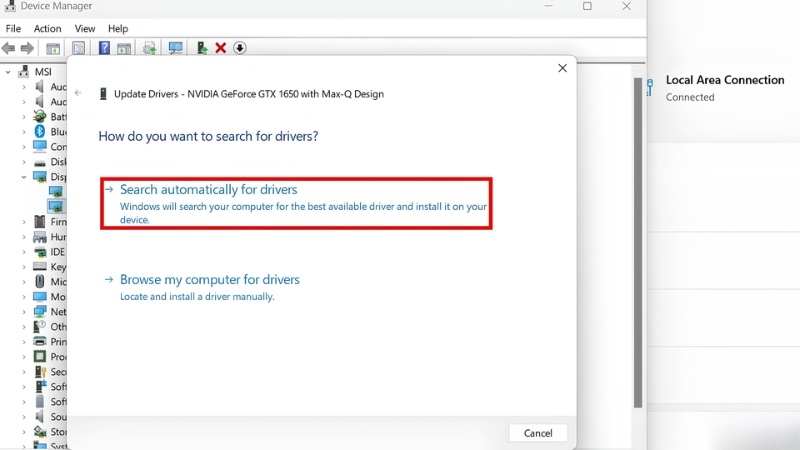Maximize the Device Manager window
Viewport: 800px width, 450px height.
tap(587, 6)
